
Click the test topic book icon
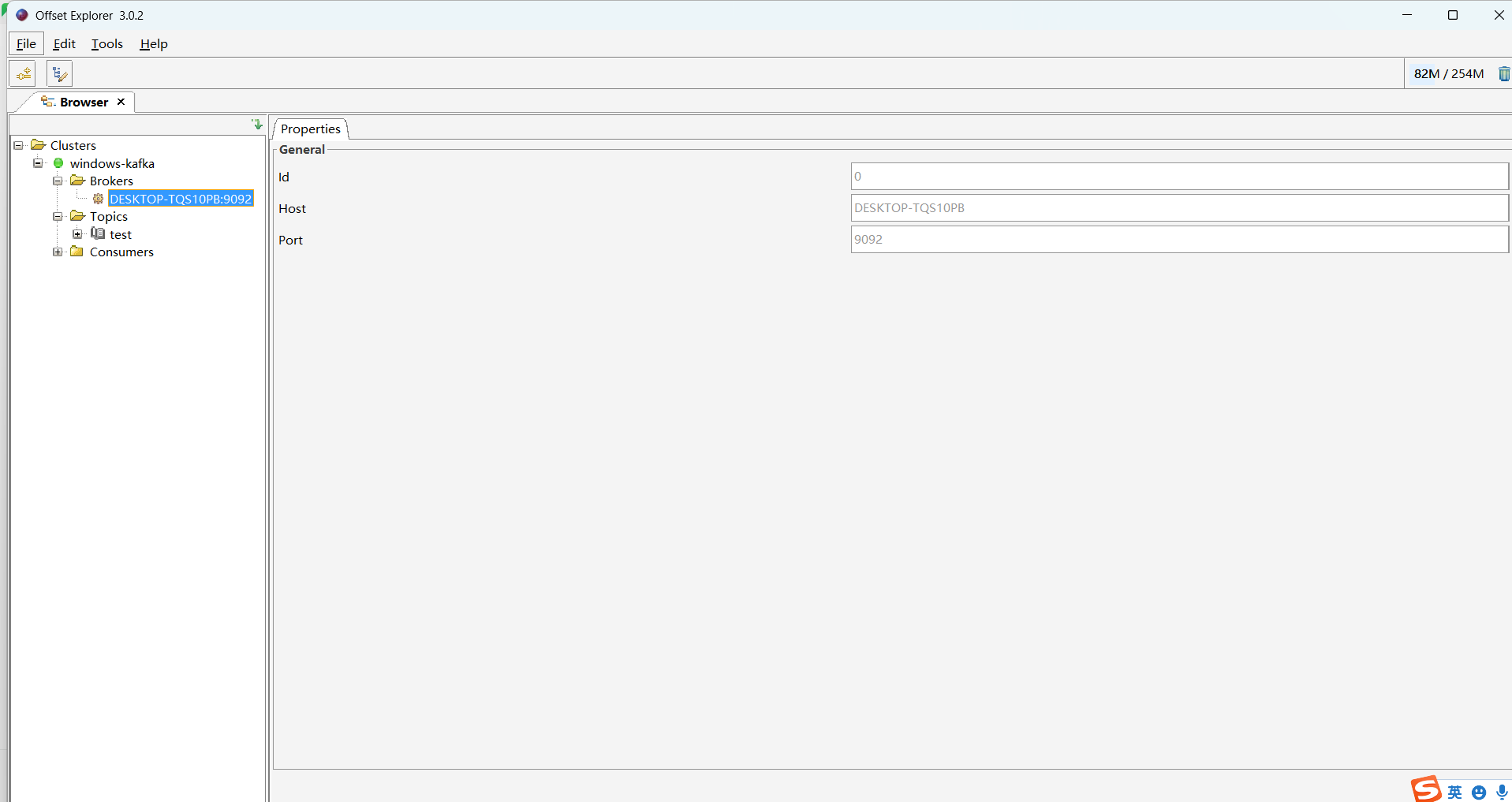(98, 233)
